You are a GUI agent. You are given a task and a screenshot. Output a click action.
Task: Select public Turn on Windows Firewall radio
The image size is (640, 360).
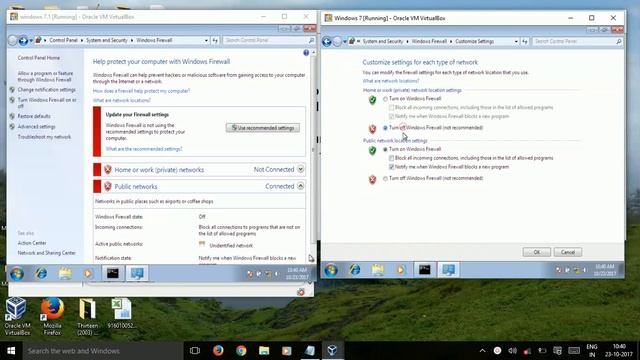[x=385, y=149]
